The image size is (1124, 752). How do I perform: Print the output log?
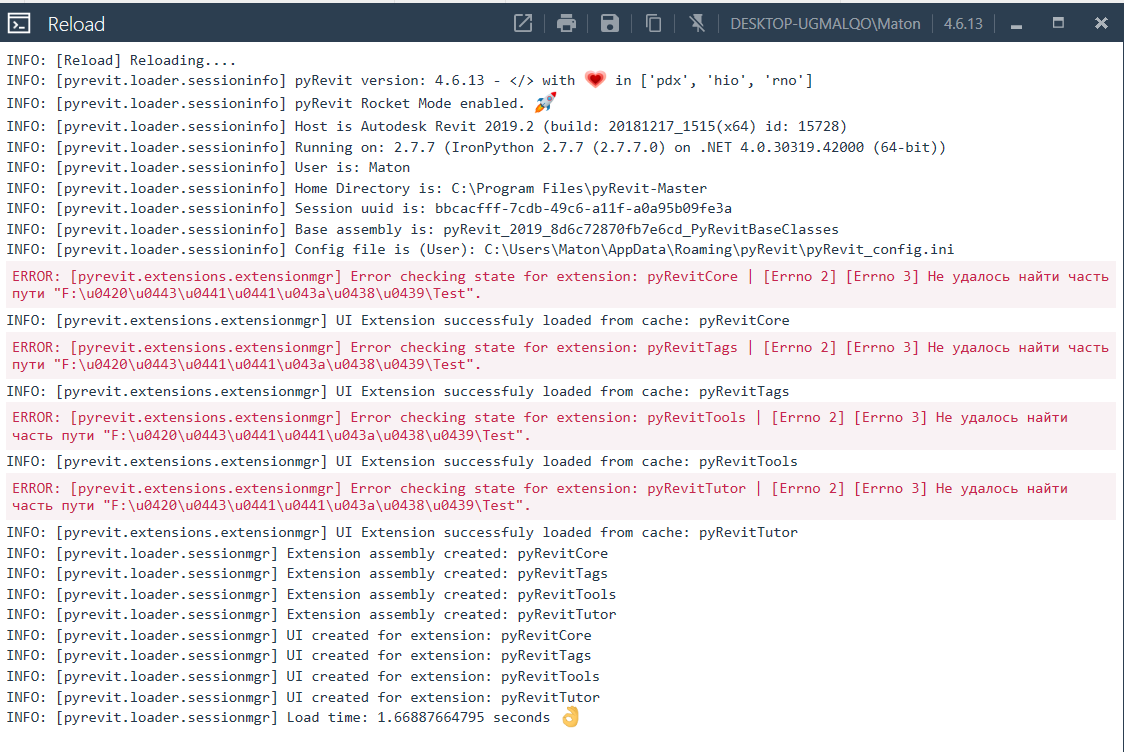566,23
